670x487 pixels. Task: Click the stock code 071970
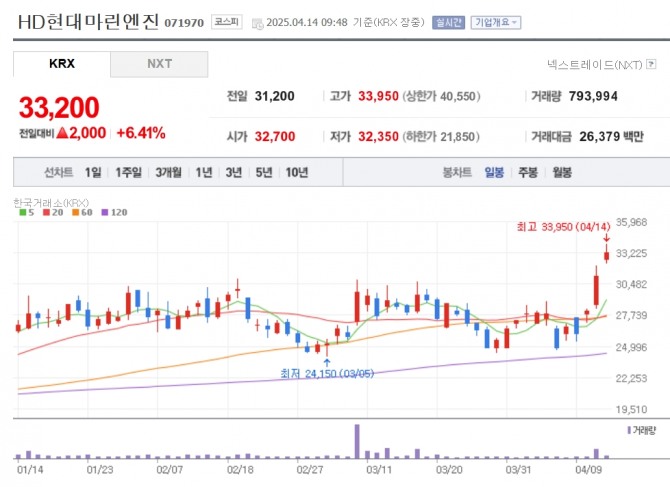point(184,23)
